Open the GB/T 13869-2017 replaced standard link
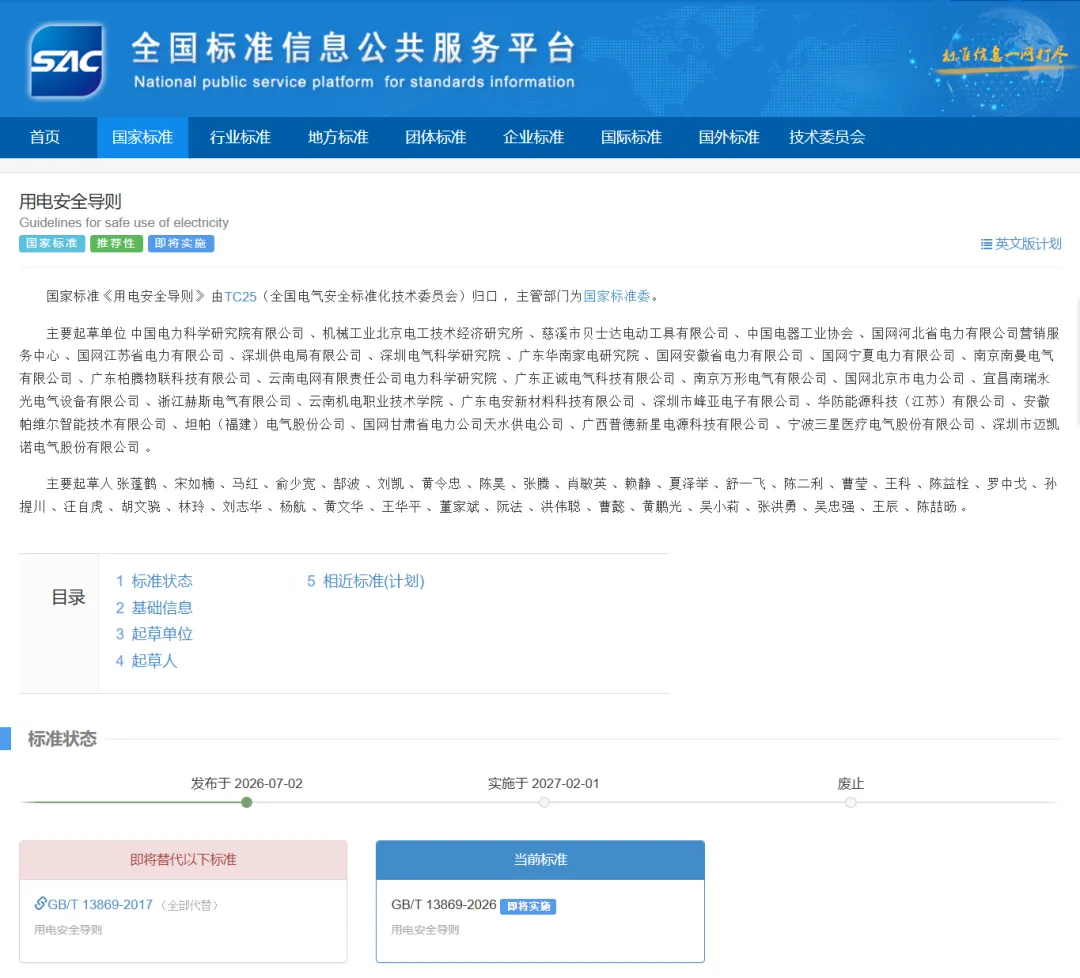Image resolution: width=1080 pixels, height=978 pixels. click(x=100, y=904)
